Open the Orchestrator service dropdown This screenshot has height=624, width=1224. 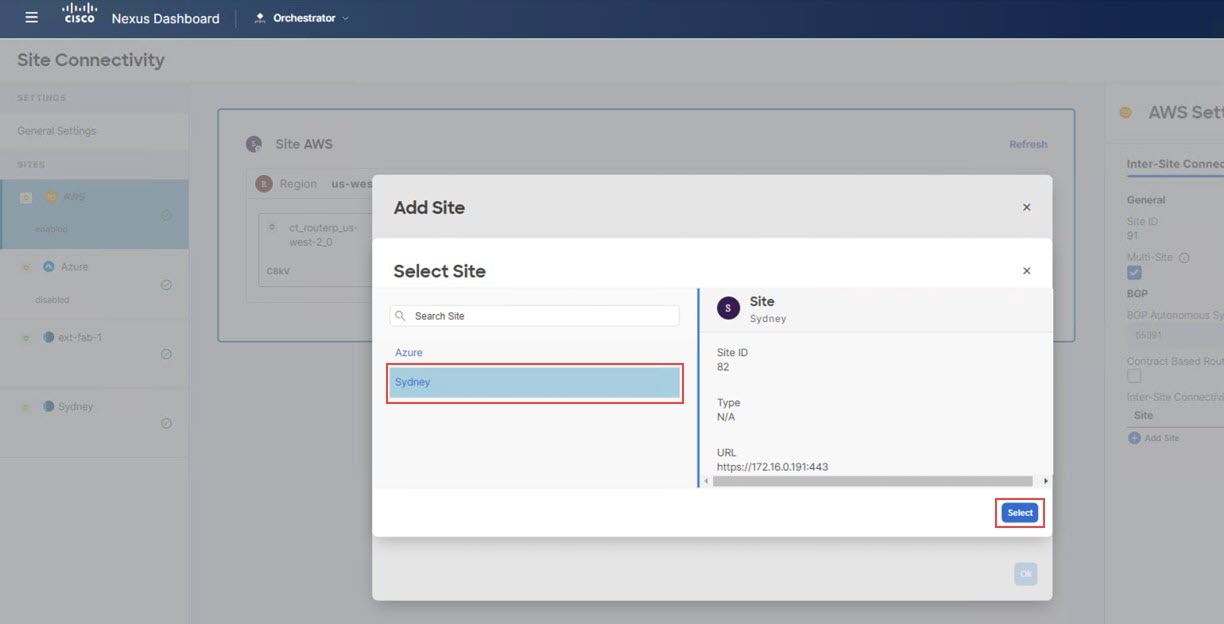click(x=303, y=18)
